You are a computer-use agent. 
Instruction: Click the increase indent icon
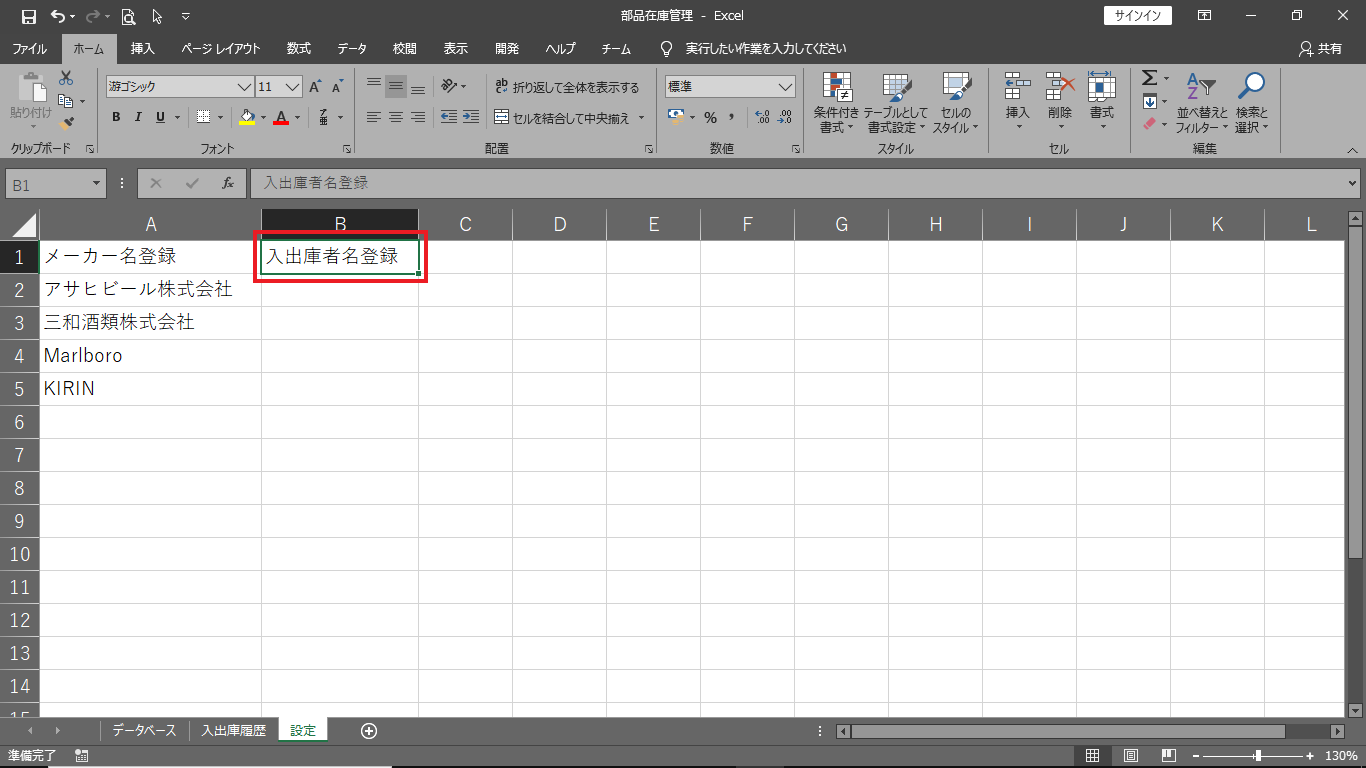(471, 117)
